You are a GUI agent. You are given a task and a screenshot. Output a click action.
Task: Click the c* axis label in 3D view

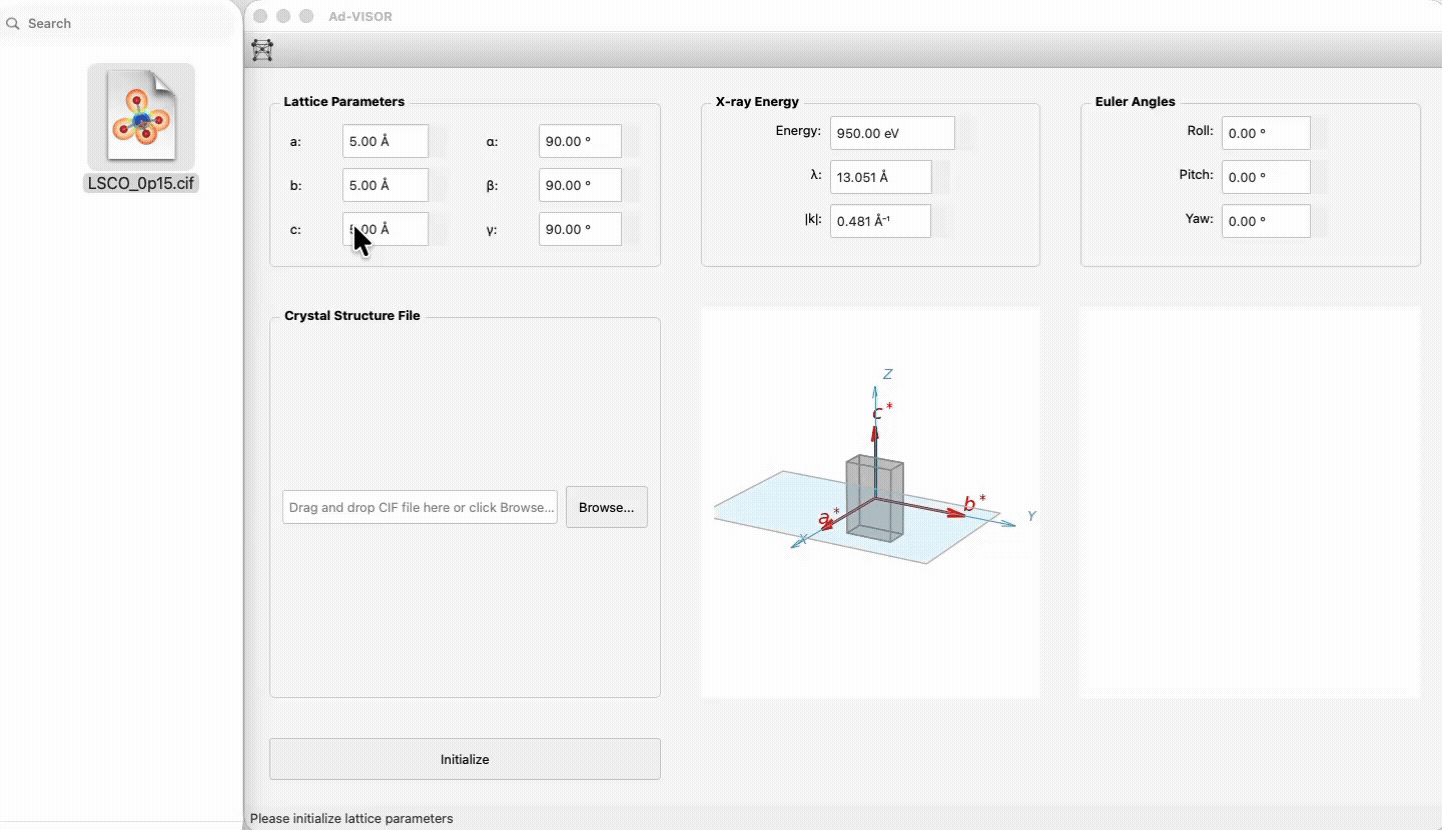pos(882,411)
